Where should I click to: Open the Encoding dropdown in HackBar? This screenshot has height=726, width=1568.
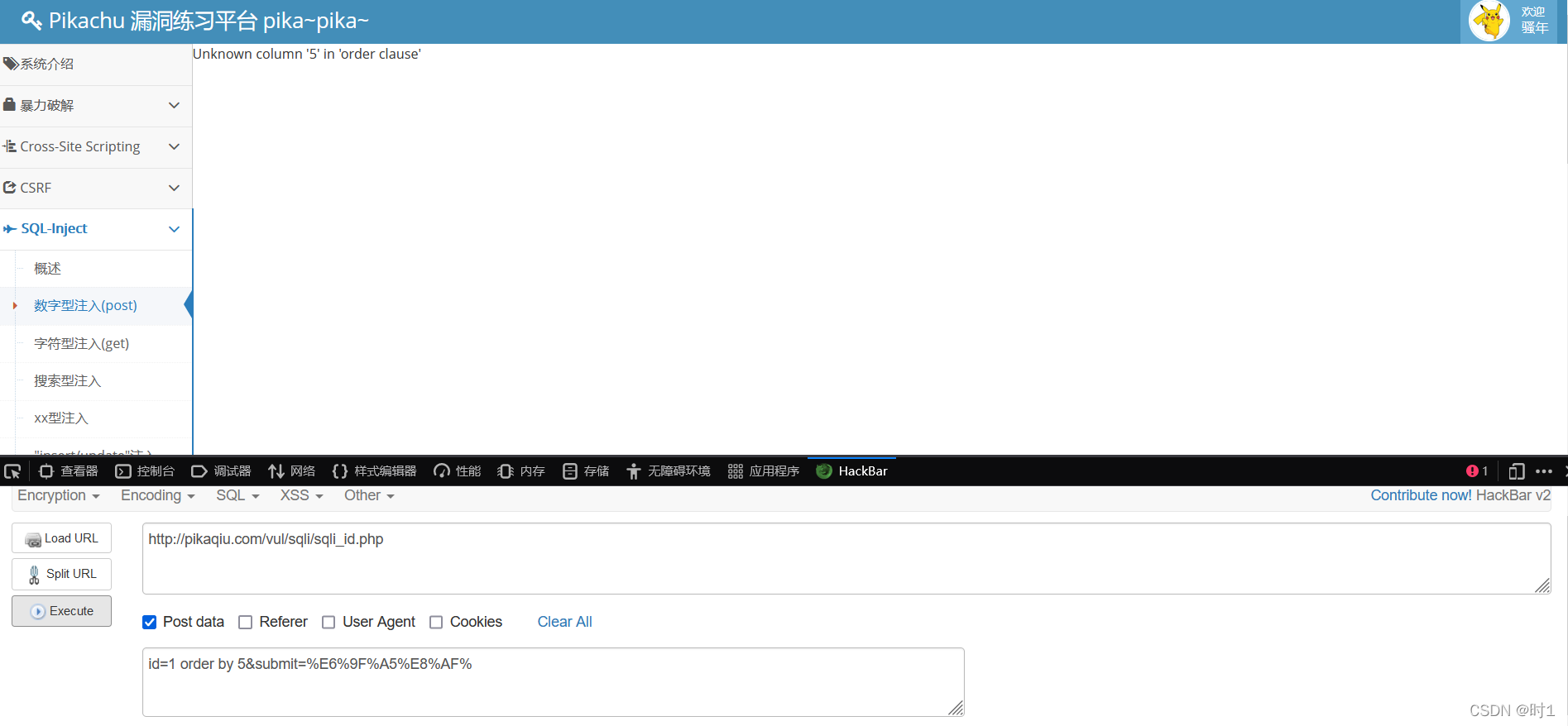click(x=158, y=495)
